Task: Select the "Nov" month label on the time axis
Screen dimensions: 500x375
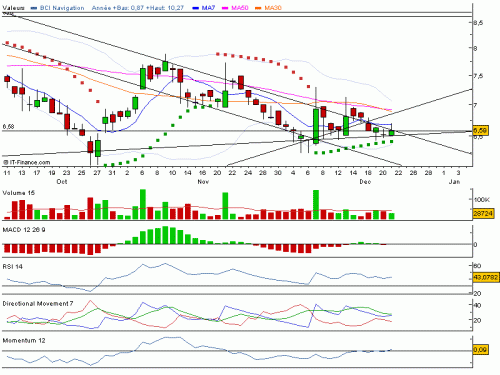Action: (x=203, y=182)
